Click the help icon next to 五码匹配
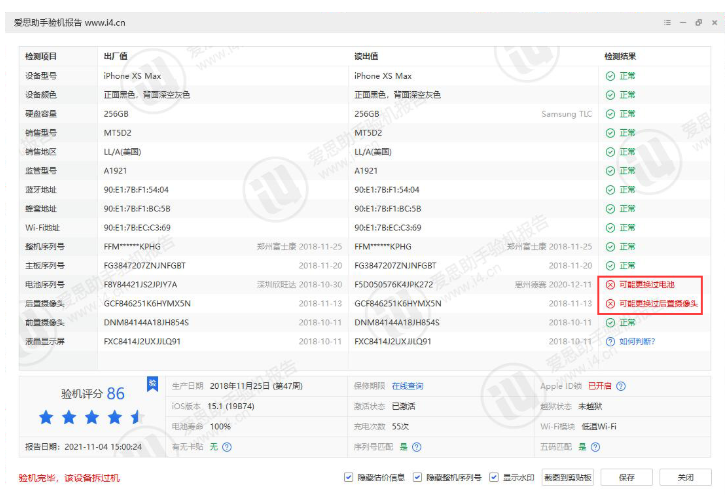The width and height of the screenshot is (726, 495). pyautogui.click(x=595, y=447)
